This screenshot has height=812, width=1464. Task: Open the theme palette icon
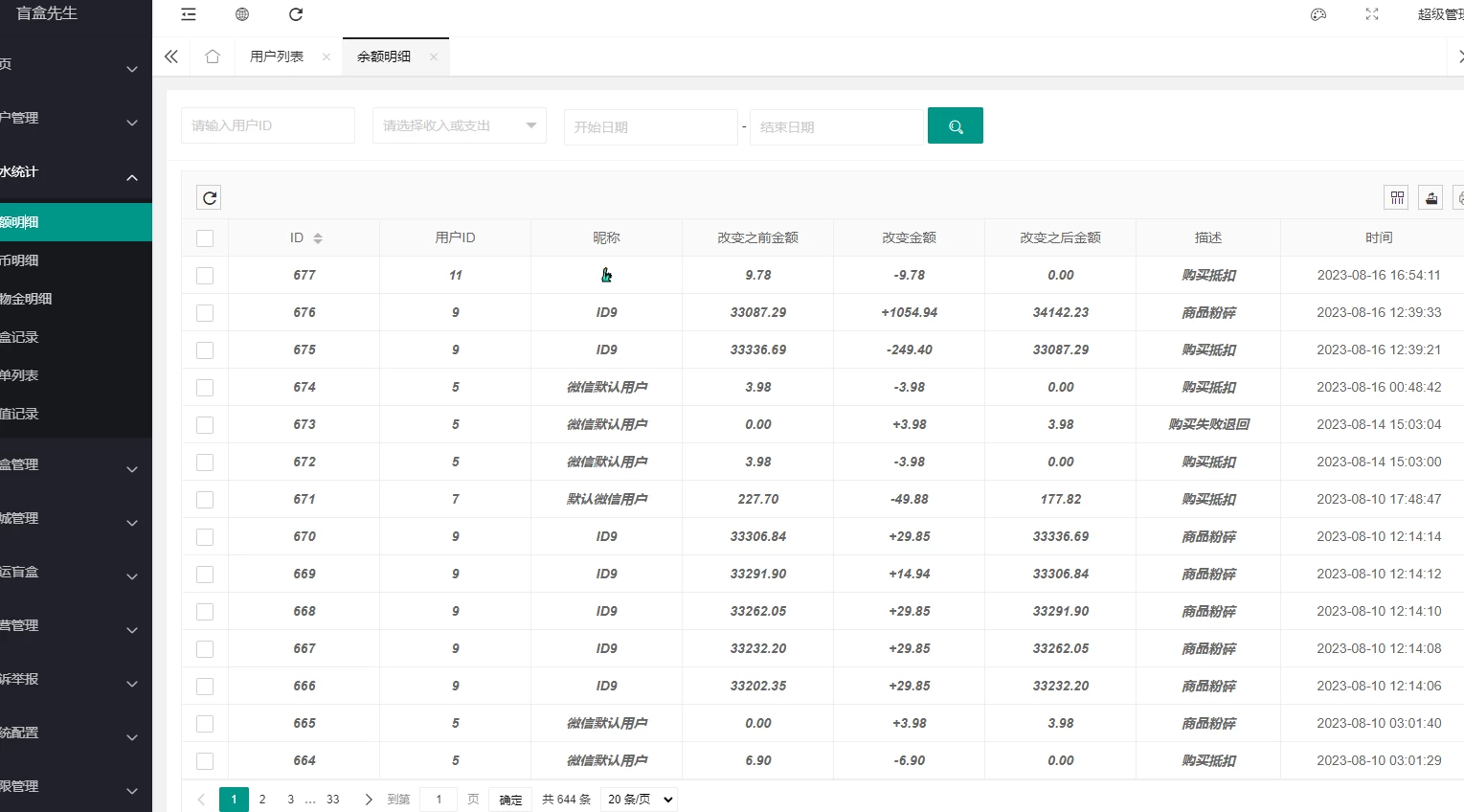point(1318,14)
